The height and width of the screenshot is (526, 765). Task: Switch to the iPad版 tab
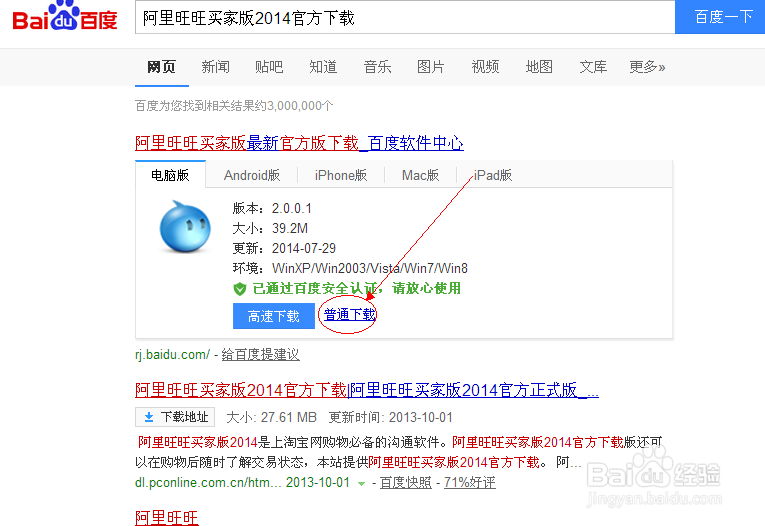(x=493, y=175)
